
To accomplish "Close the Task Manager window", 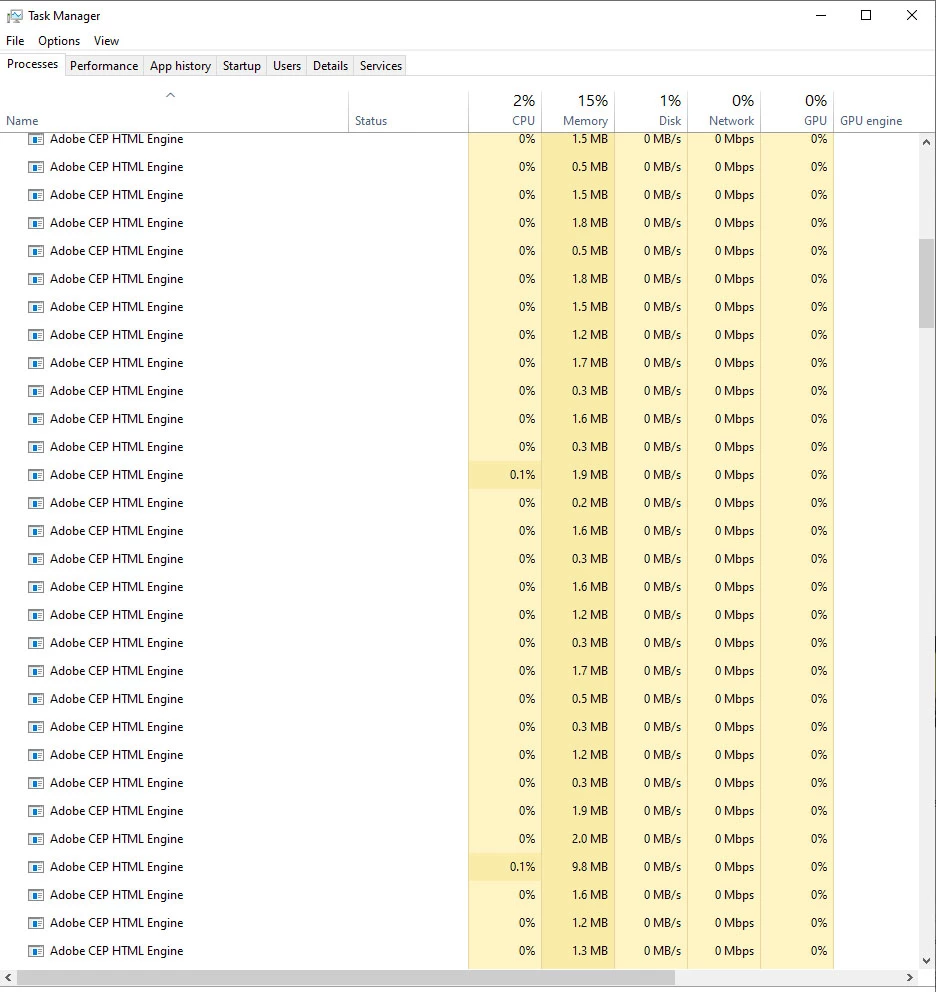I will click(x=911, y=15).
